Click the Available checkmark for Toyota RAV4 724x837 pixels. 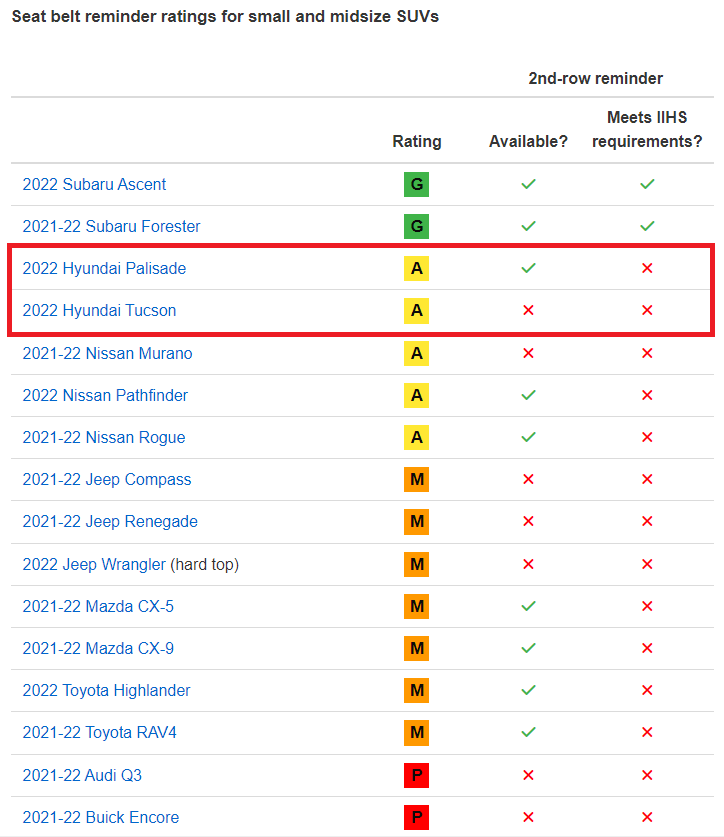(x=528, y=732)
